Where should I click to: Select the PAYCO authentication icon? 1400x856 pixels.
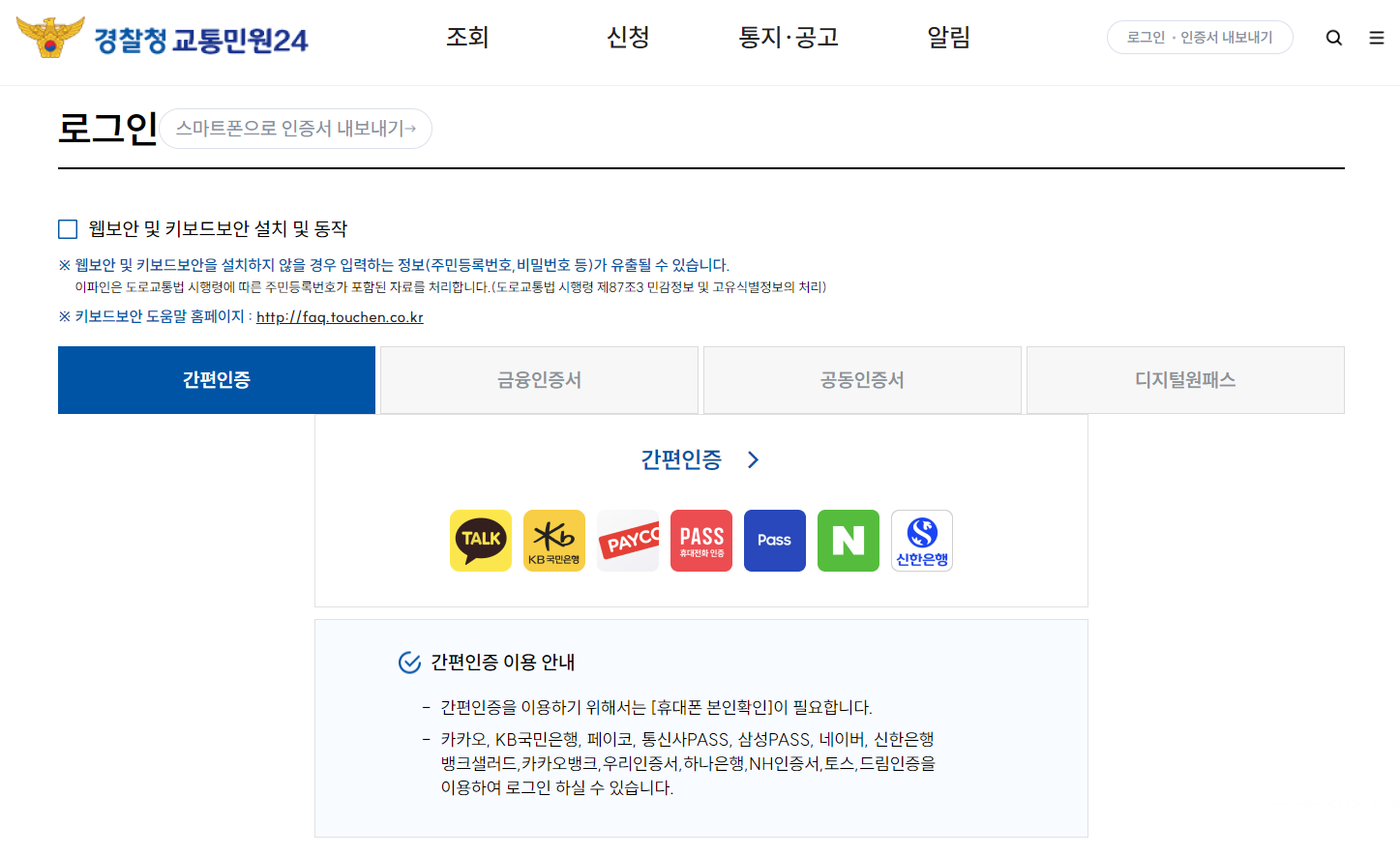coord(628,540)
